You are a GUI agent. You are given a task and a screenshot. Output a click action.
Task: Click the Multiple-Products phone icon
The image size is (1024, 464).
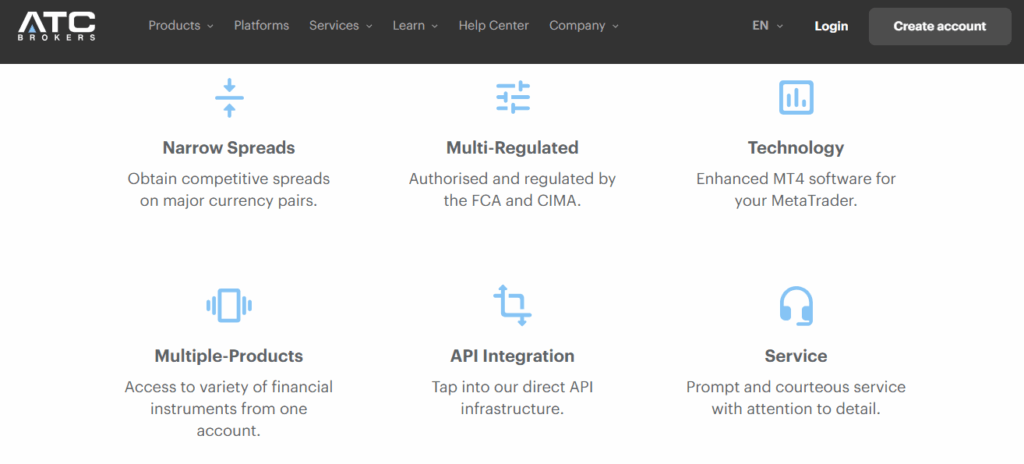229,305
